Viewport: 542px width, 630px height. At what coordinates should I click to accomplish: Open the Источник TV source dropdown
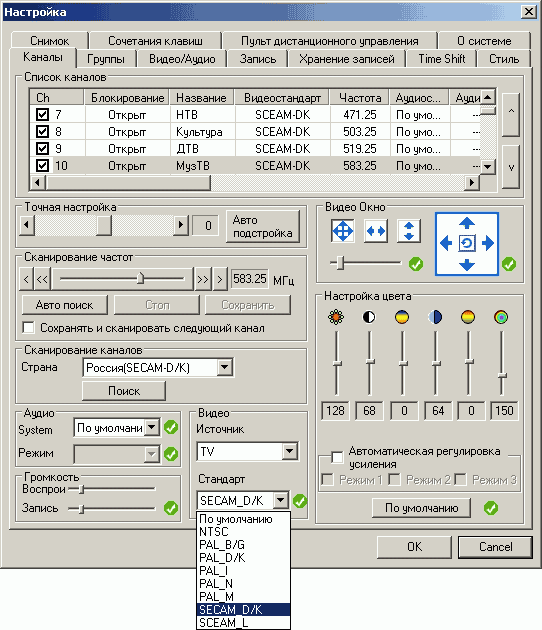coord(289,451)
